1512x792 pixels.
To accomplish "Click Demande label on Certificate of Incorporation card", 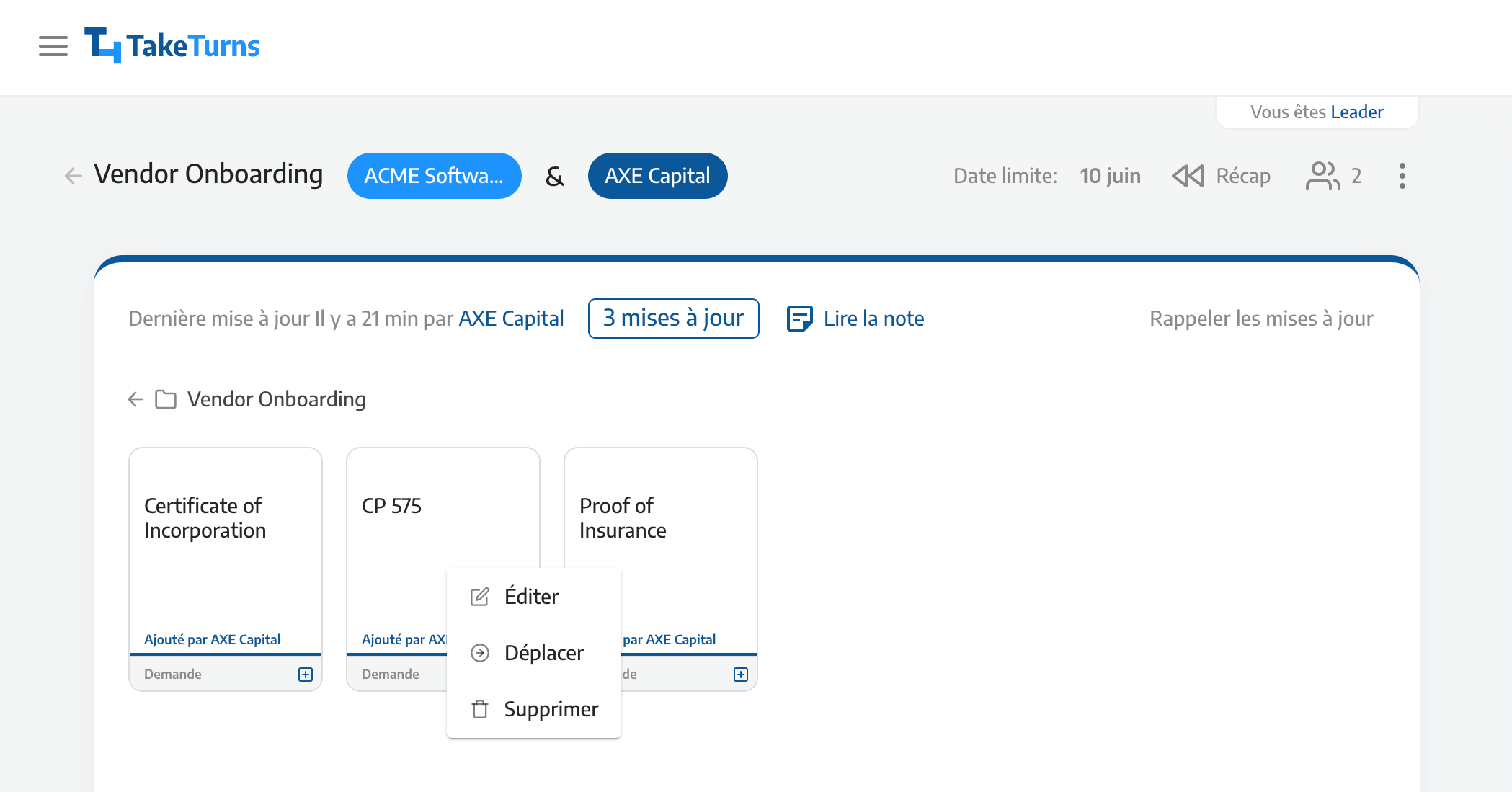I will (x=173, y=674).
